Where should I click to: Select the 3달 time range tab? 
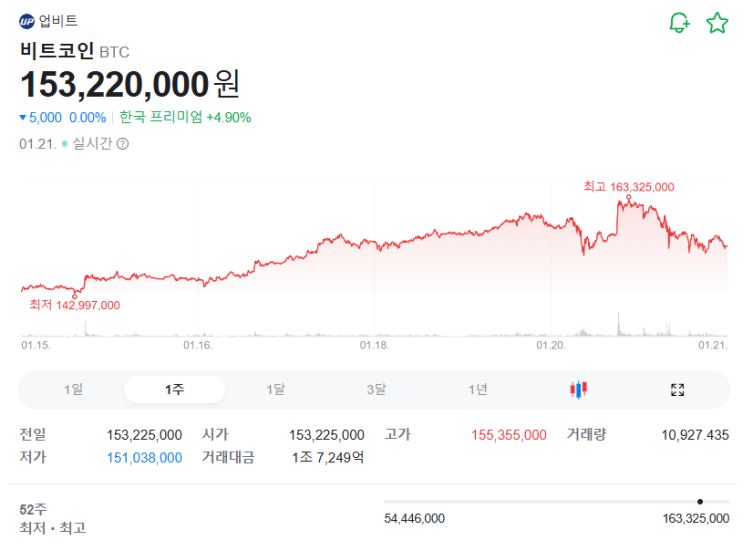click(376, 390)
